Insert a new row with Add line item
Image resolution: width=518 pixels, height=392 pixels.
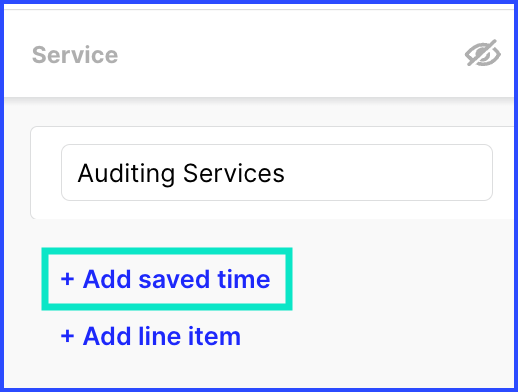click(x=150, y=336)
